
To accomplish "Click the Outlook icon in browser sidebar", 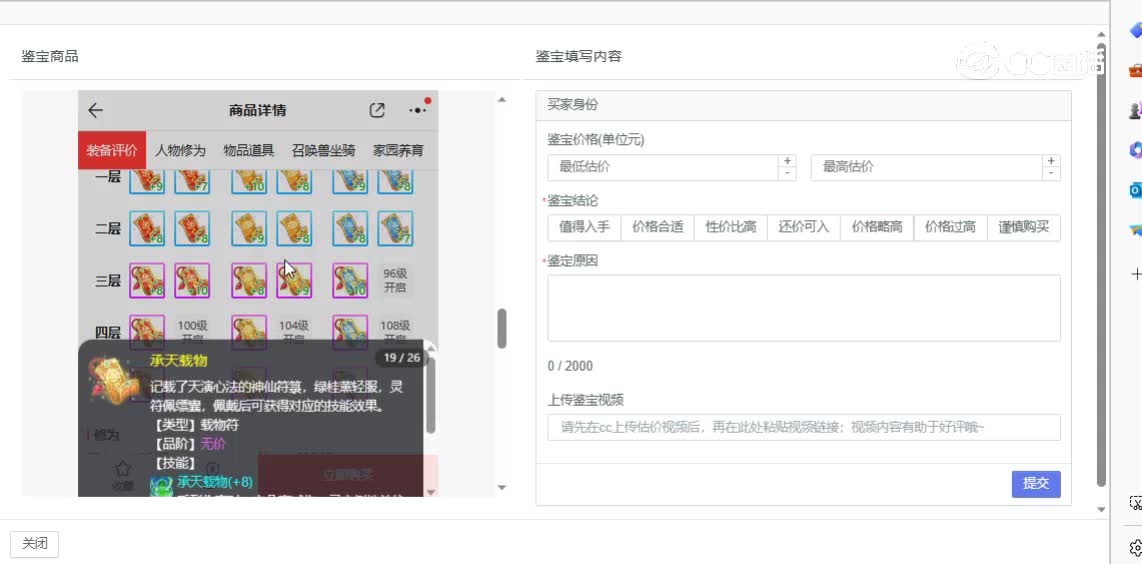I will [x=1136, y=189].
